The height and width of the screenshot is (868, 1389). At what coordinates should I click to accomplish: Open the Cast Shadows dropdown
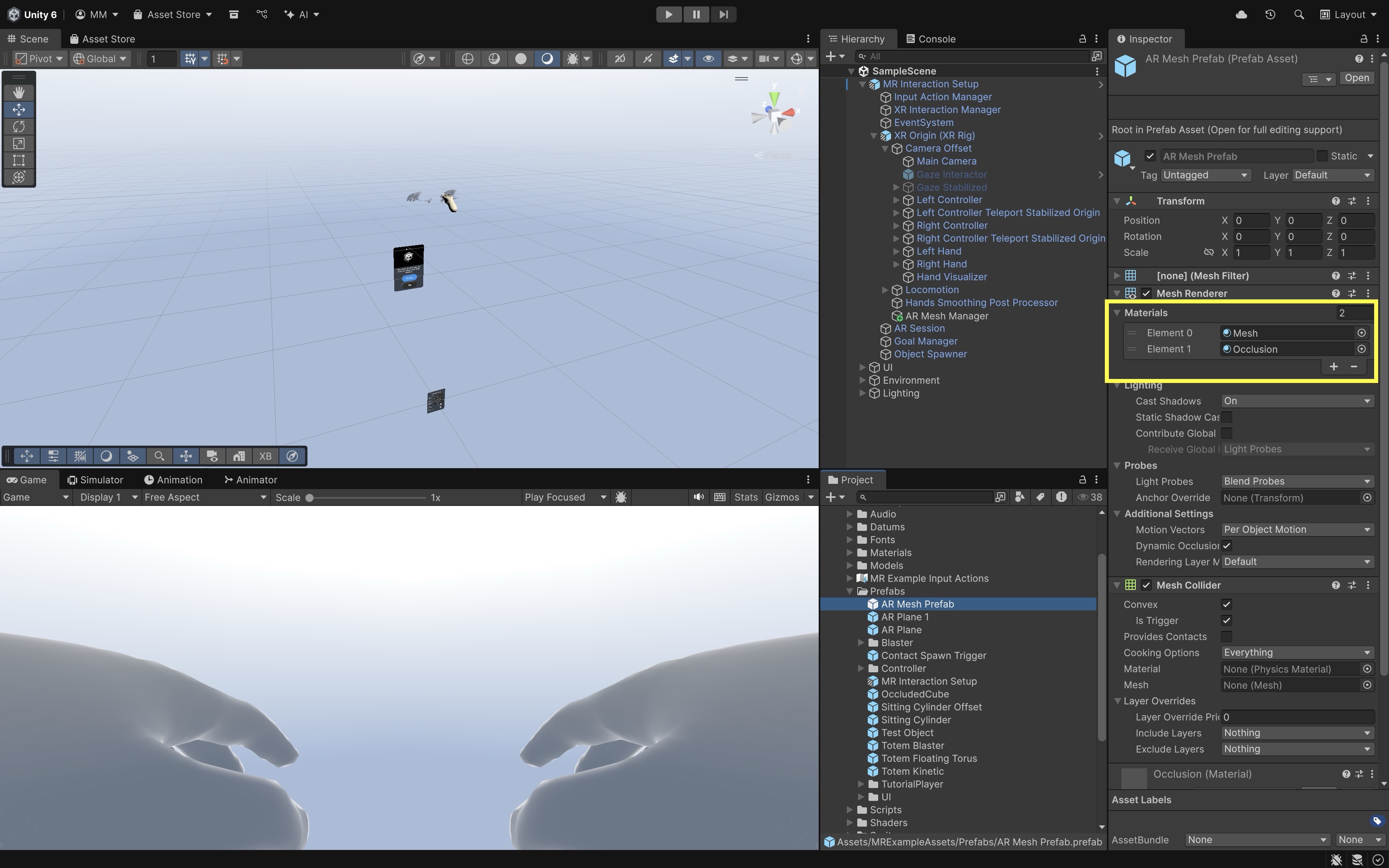(1297, 401)
